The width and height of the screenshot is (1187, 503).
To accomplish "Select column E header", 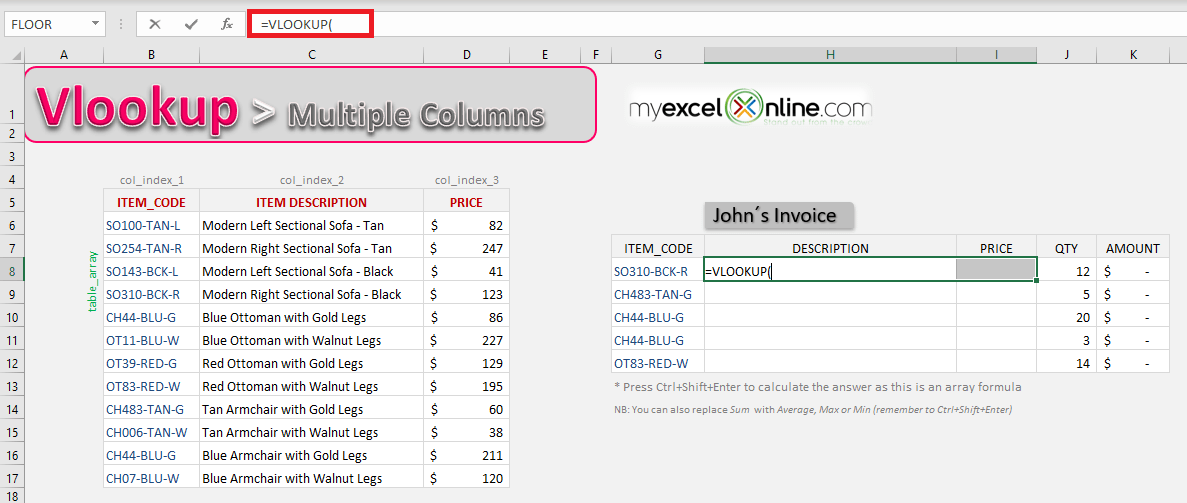I will [x=544, y=55].
